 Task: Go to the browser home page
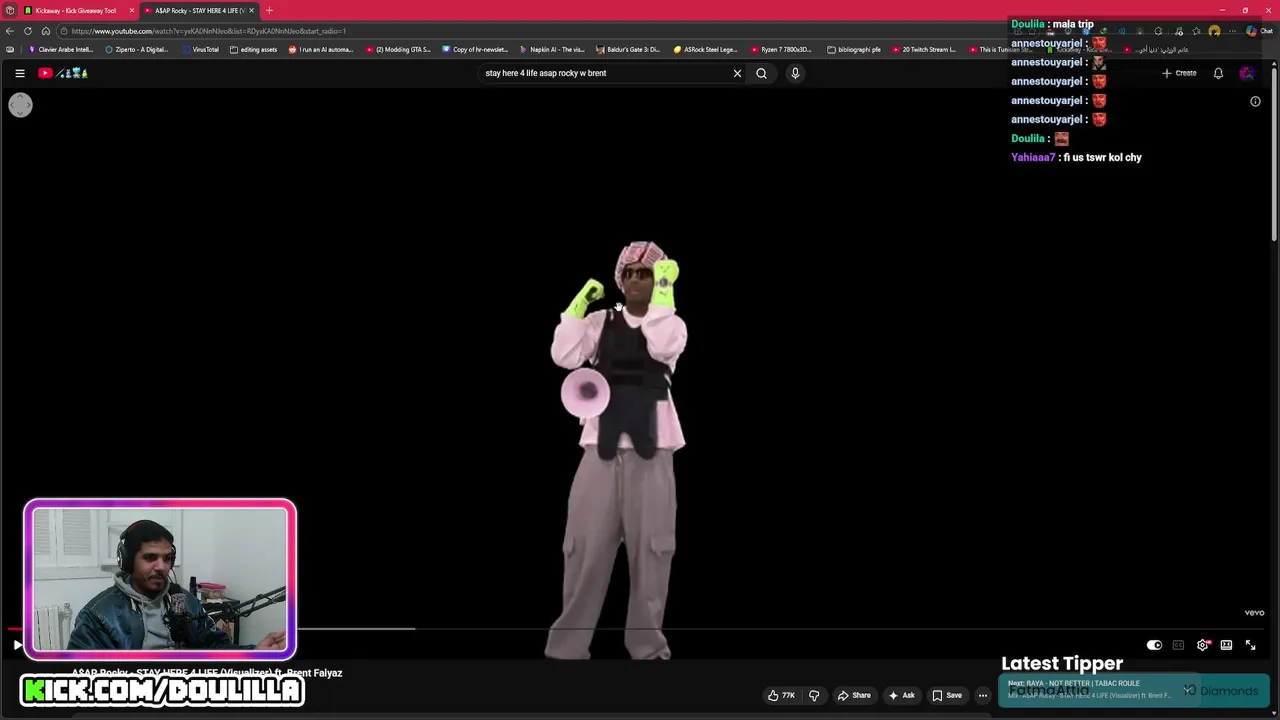[x=45, y=31]
